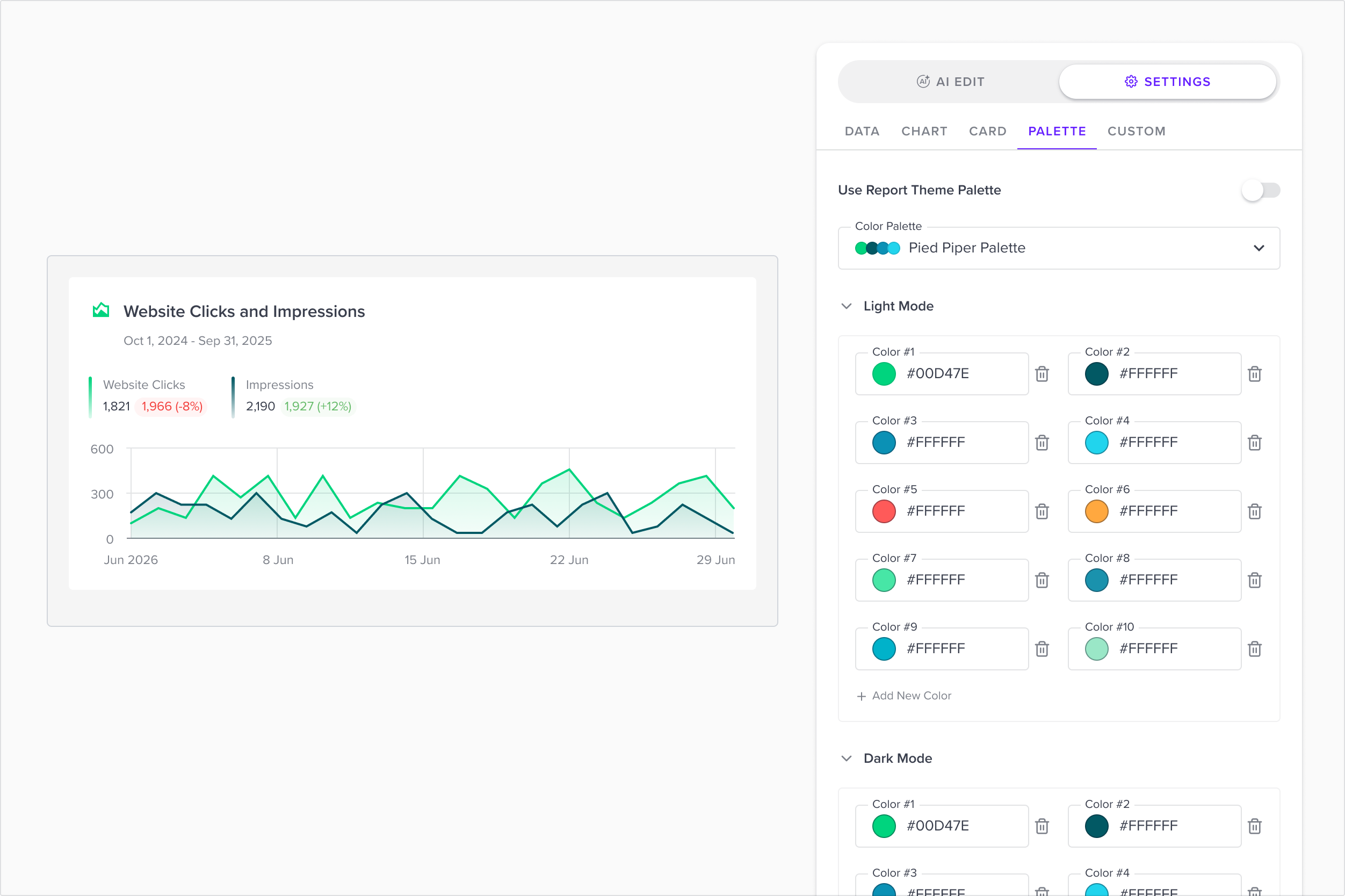Edit Light Mode Color #9 hex value

pyautogui.click(x=936, y=648)
